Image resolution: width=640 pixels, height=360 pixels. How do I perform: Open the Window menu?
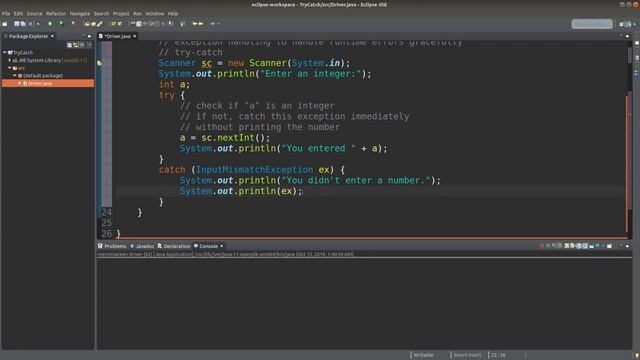tap(155, 13)
